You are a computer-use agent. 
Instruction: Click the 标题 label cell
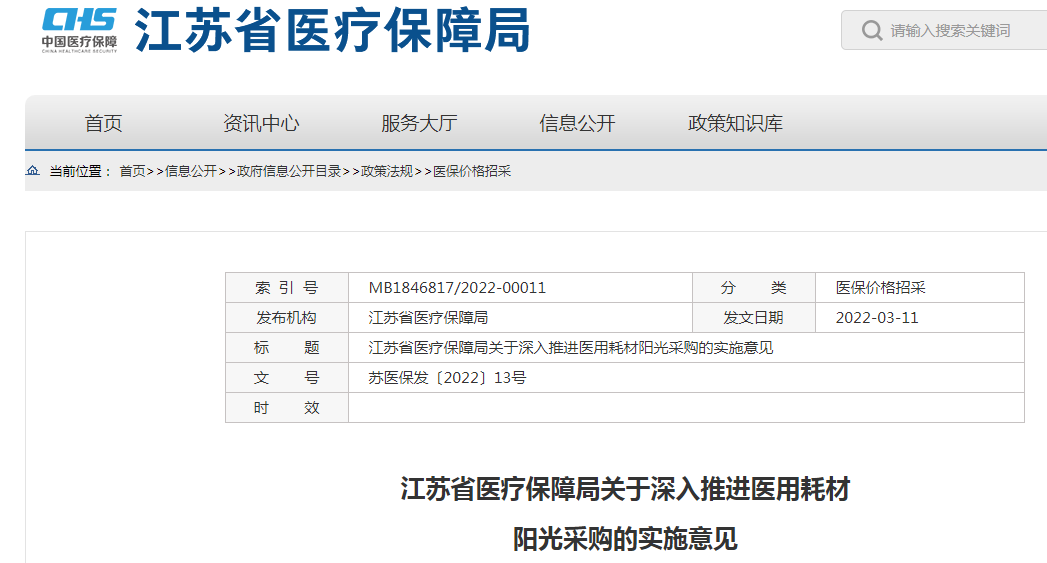[x=286, y=348]
